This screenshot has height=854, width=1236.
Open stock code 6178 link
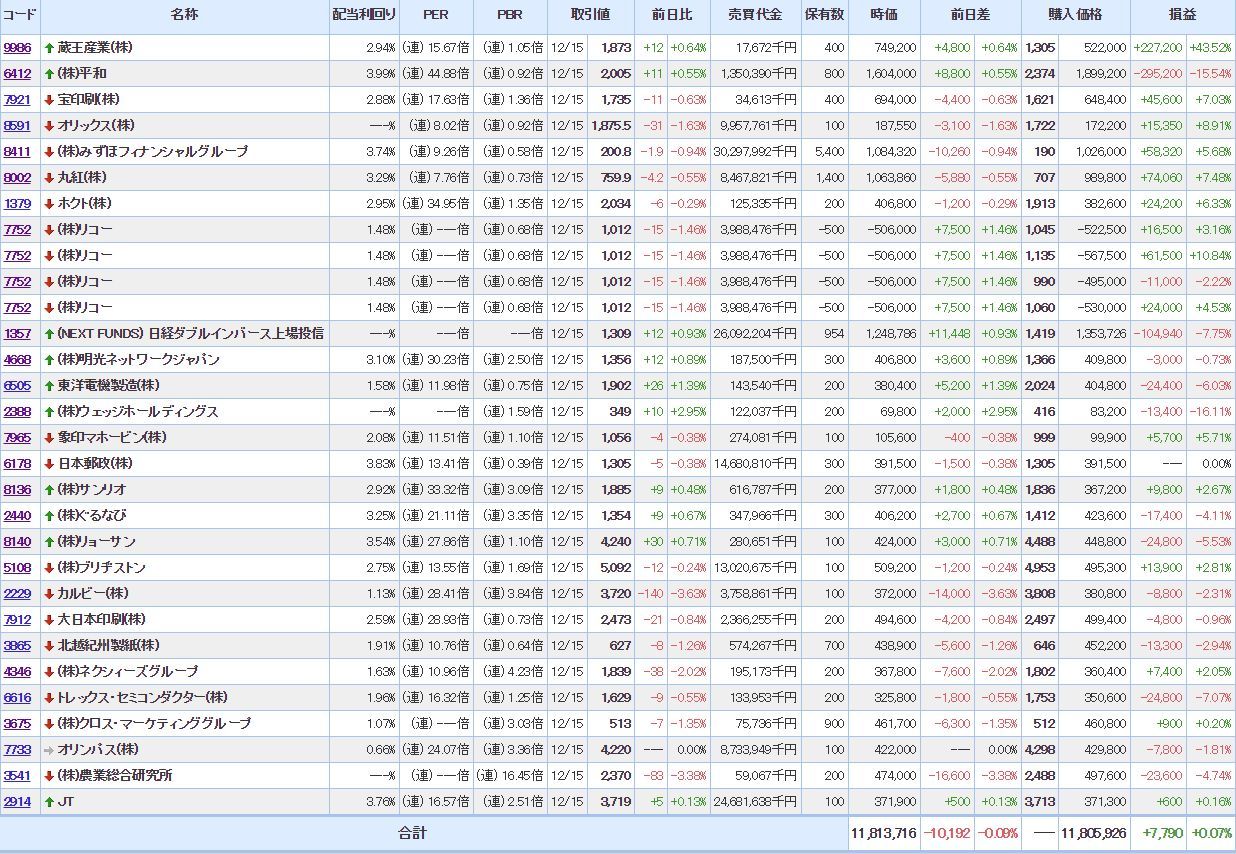click(x=17, y=464)
